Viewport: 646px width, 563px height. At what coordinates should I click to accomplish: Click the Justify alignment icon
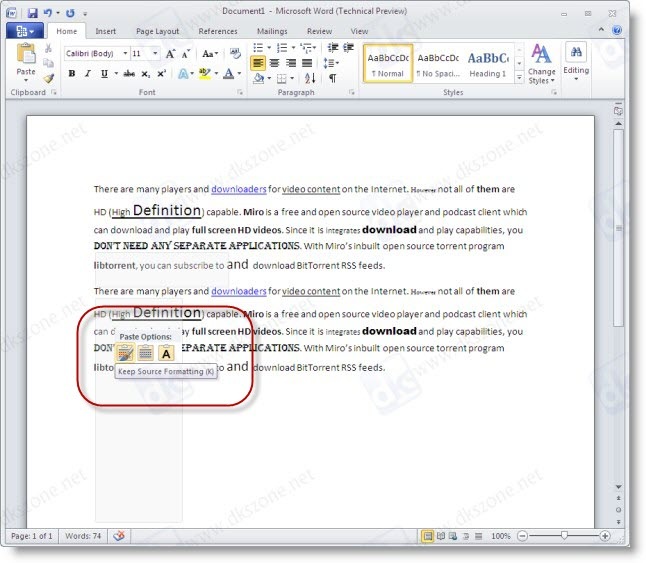click(307, 63)
